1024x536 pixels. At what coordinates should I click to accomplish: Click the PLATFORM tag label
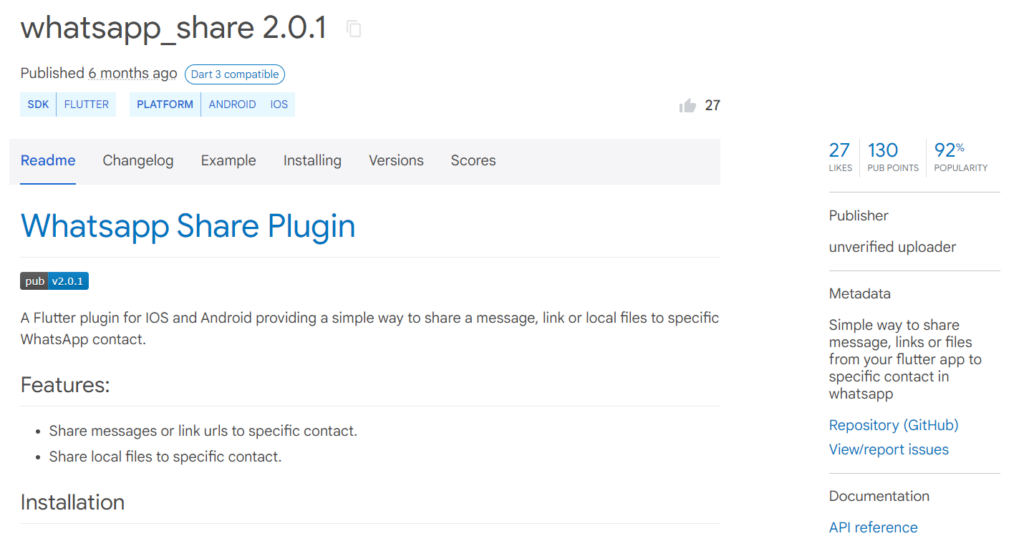[165, 104]
